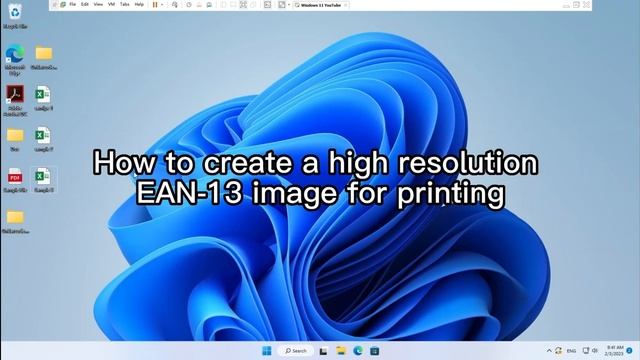Open the VMware VM menu
Screen dimensions: 640x360
111,4
